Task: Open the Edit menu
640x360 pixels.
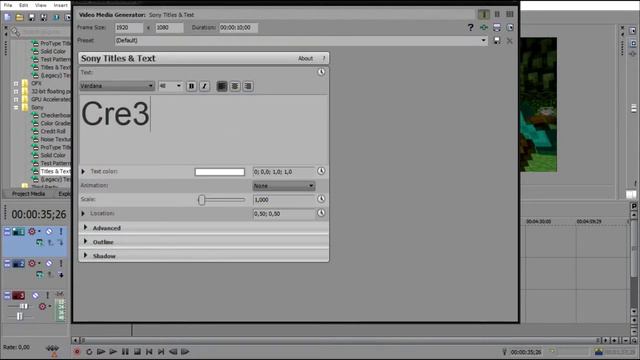Action: [x=24, y=5]
